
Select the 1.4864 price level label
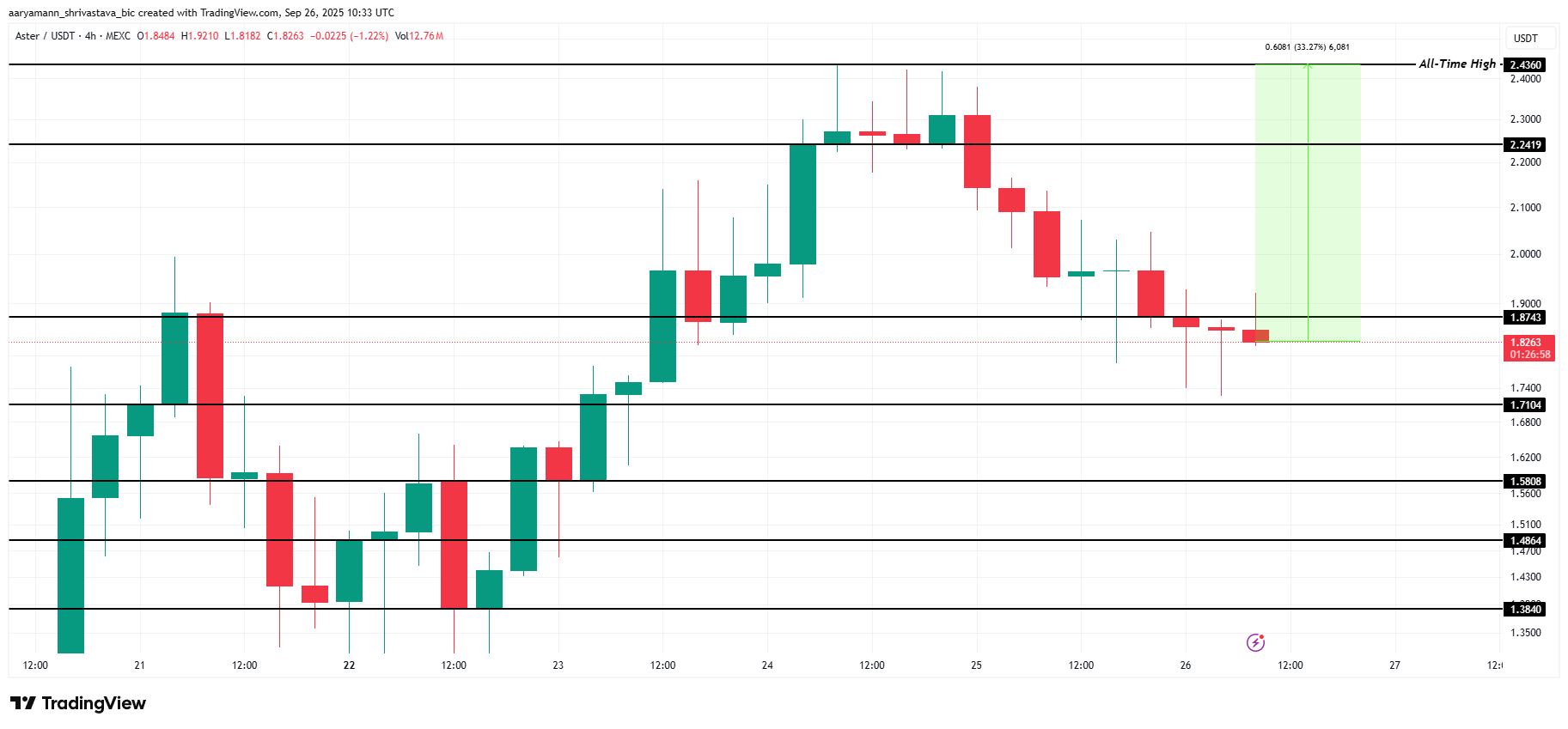click(x=1526, y=541)
